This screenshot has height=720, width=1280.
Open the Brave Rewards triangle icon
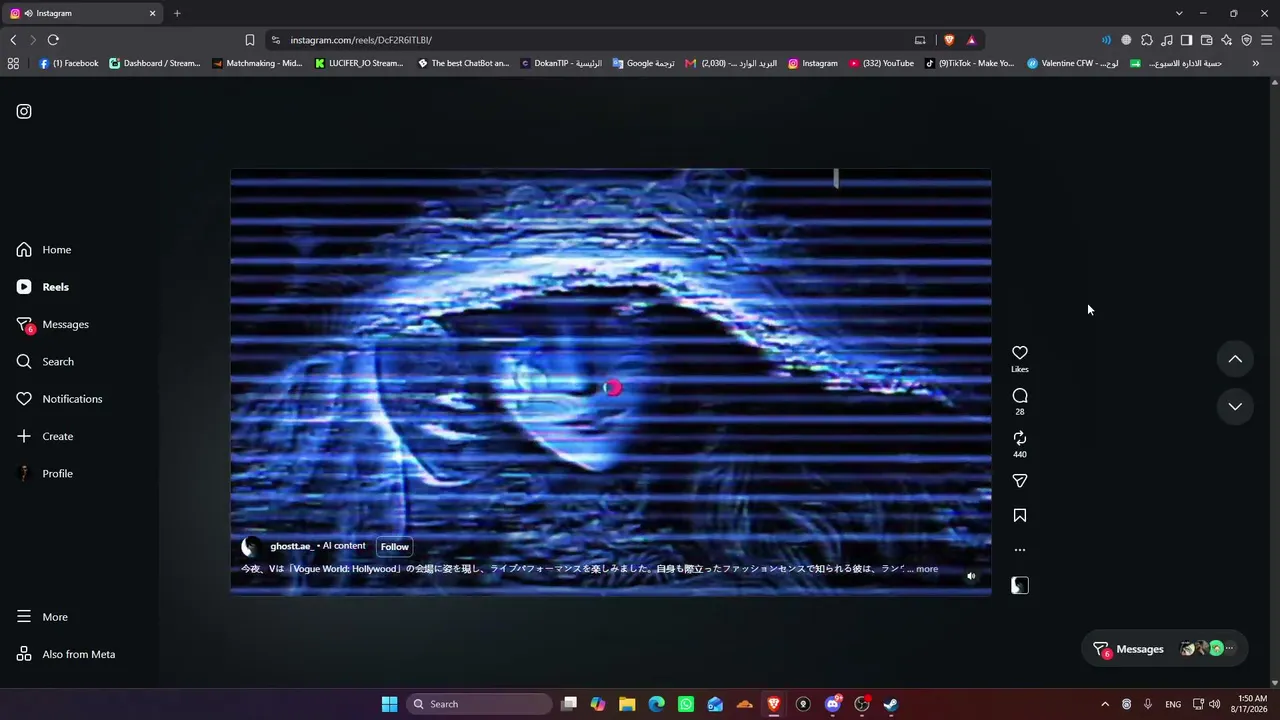[971, 40]
